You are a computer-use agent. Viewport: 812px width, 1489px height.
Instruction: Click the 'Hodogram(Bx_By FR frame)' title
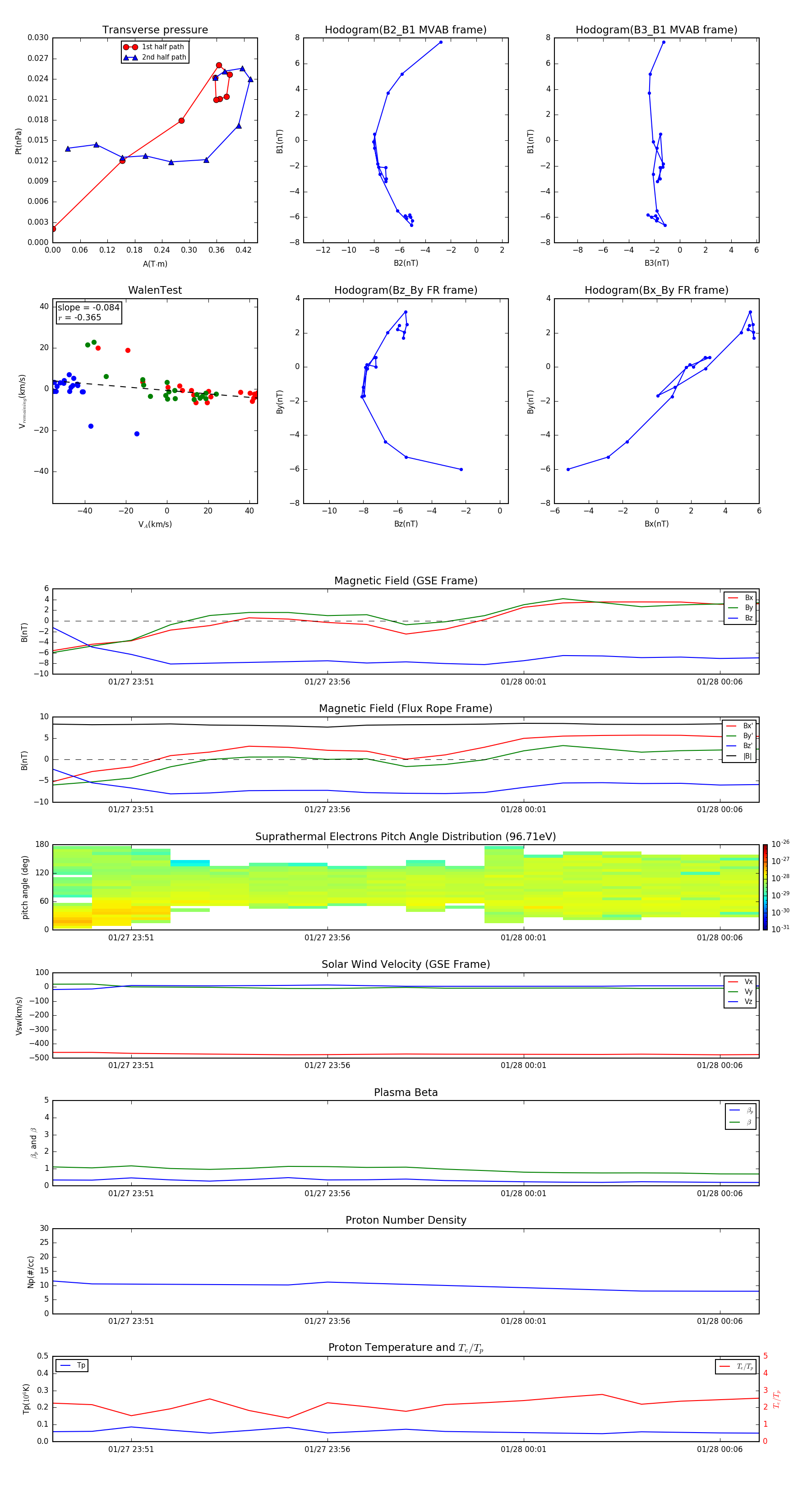[x=656, y=290]
